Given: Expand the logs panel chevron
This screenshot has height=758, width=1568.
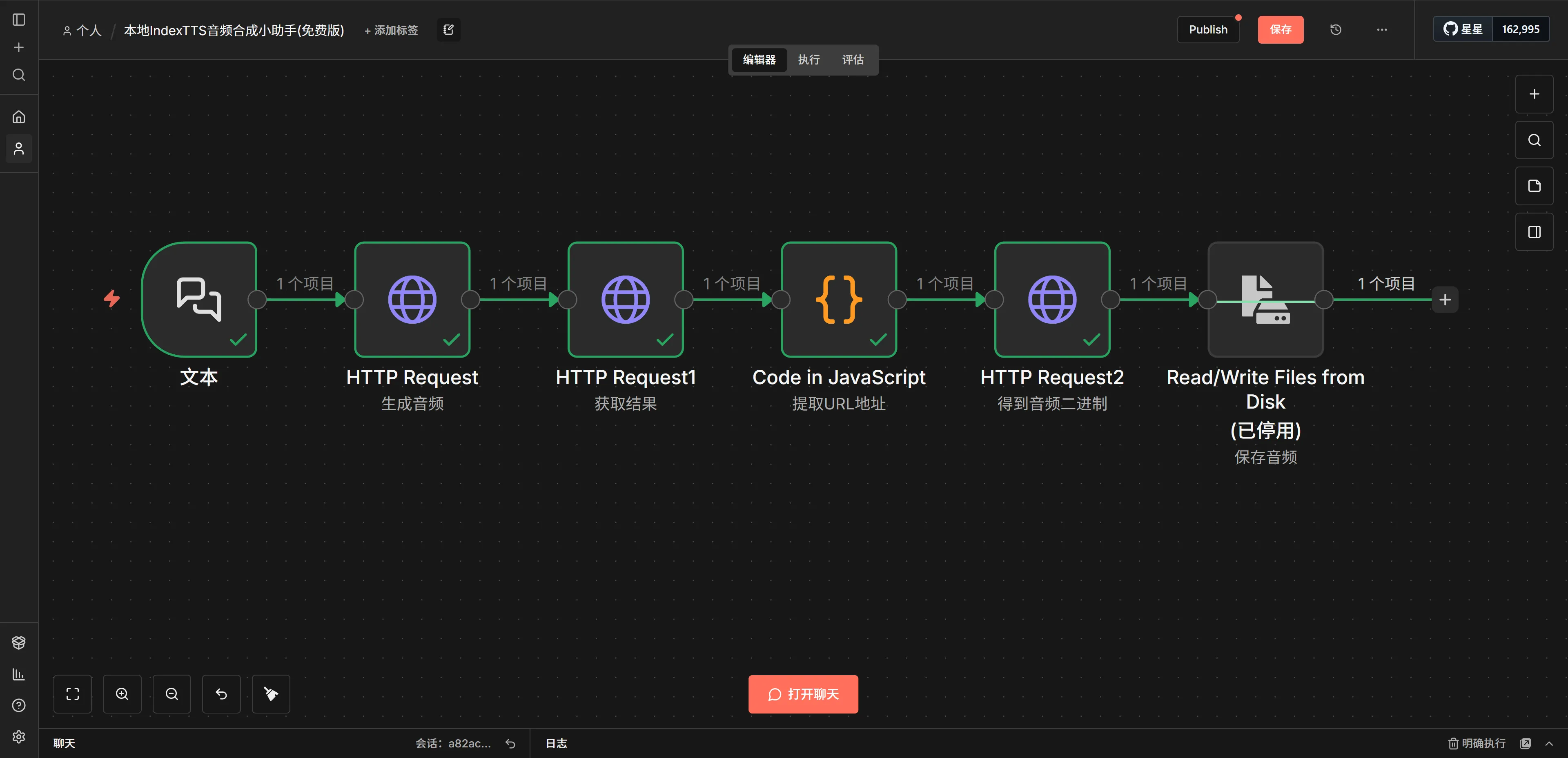Looking at the screenshot, I should [1549, 743].
